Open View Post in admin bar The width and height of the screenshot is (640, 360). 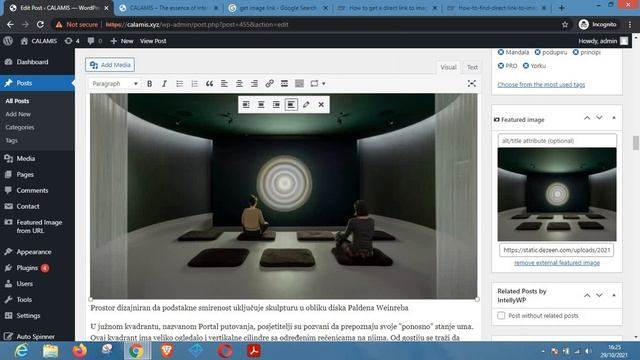153,41
